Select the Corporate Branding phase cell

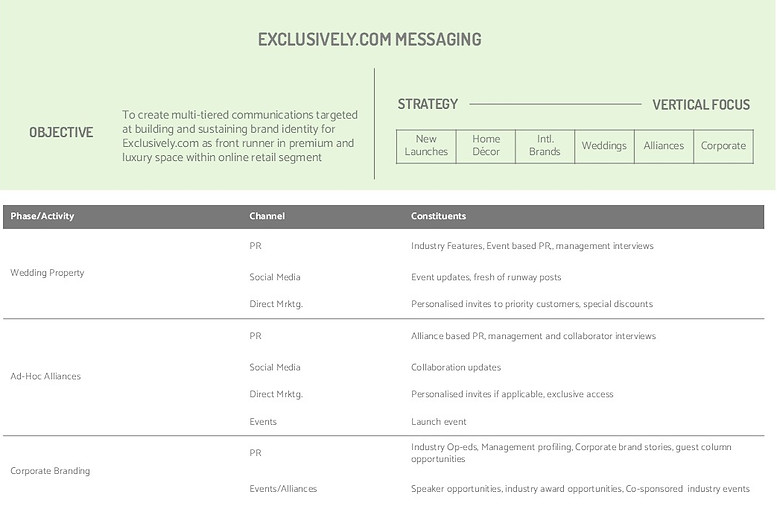pos(50,470)
